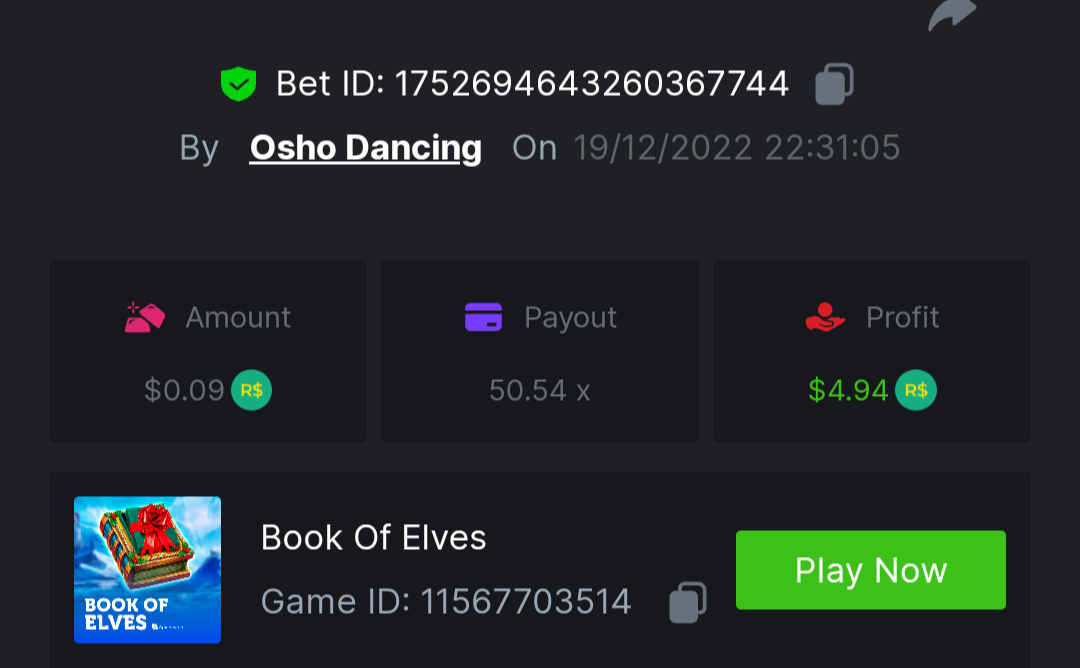
Task: Click the R$ coin beside $4.94
Action: tap(915, 390)
